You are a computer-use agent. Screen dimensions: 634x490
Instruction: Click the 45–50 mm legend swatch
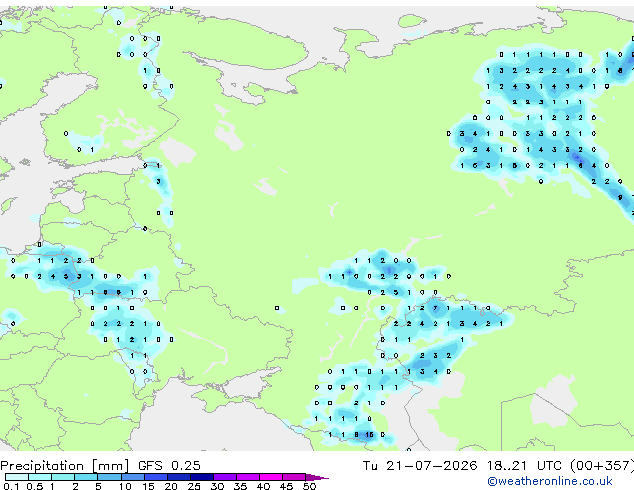coord(294,477)
